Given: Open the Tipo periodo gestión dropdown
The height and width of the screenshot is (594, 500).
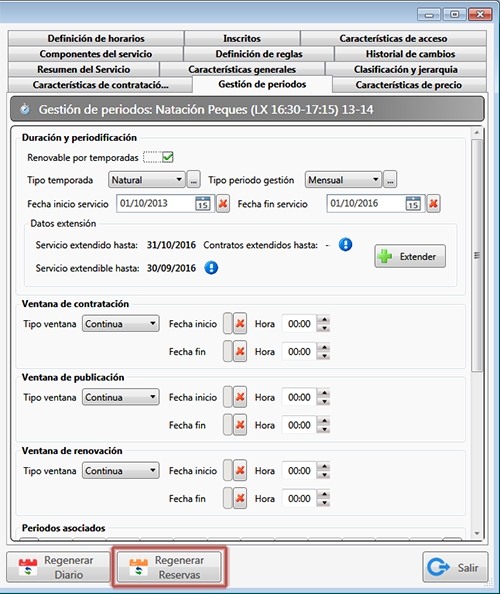Looking at the screenshot, I should pyautogui.click(x=343, y=180).
